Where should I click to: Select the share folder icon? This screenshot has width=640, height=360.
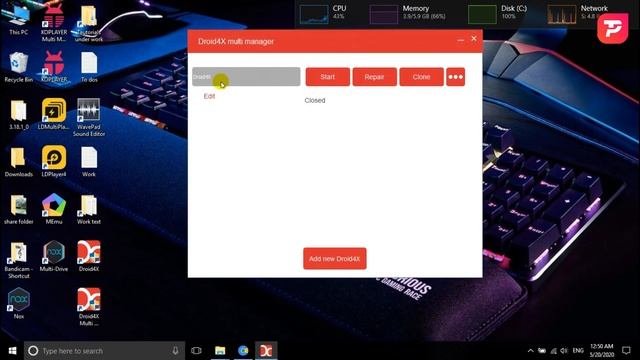[18, 209]
